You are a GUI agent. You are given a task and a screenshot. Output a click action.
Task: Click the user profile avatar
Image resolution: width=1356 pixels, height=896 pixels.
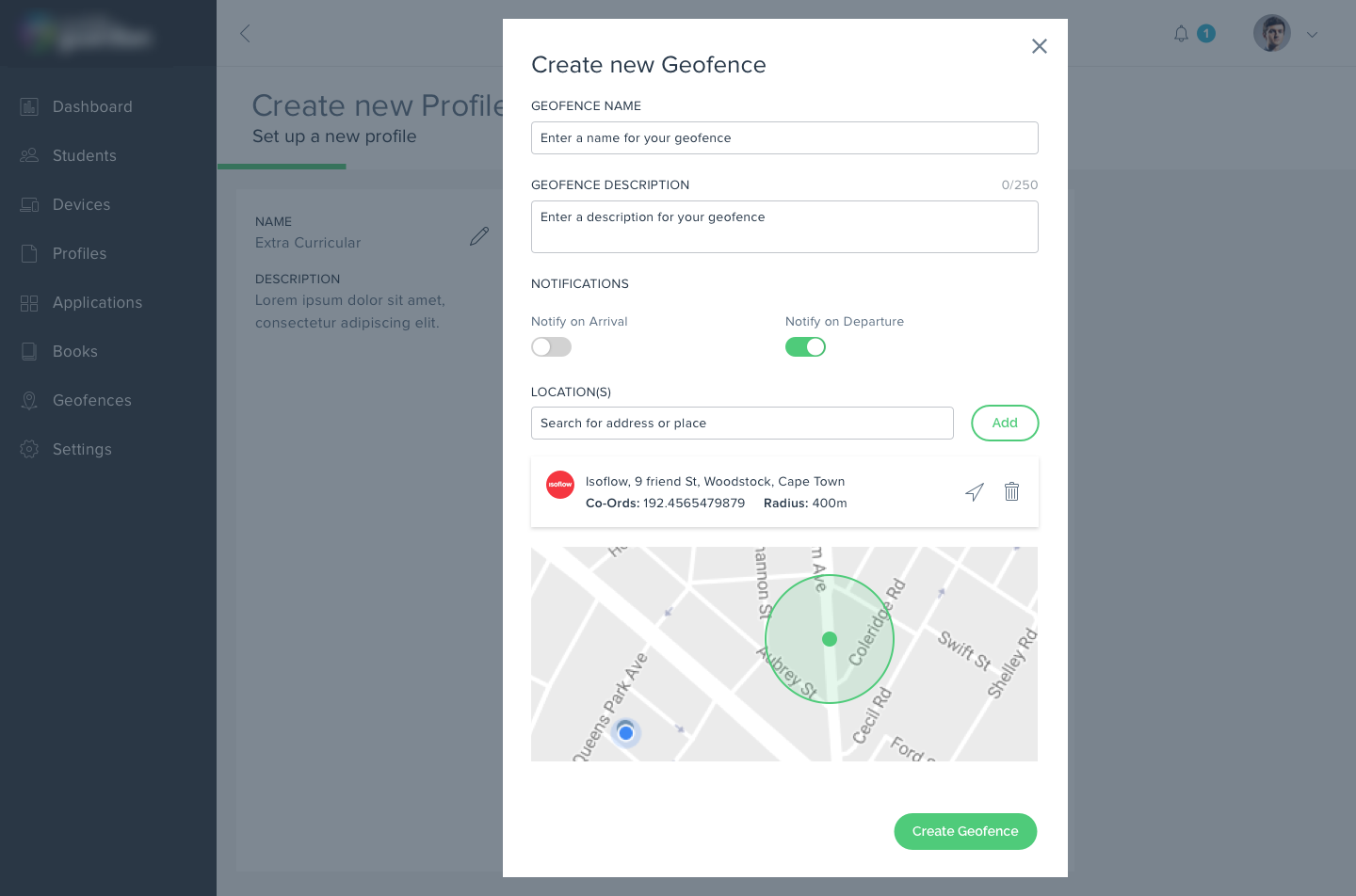pos(1271,34)
